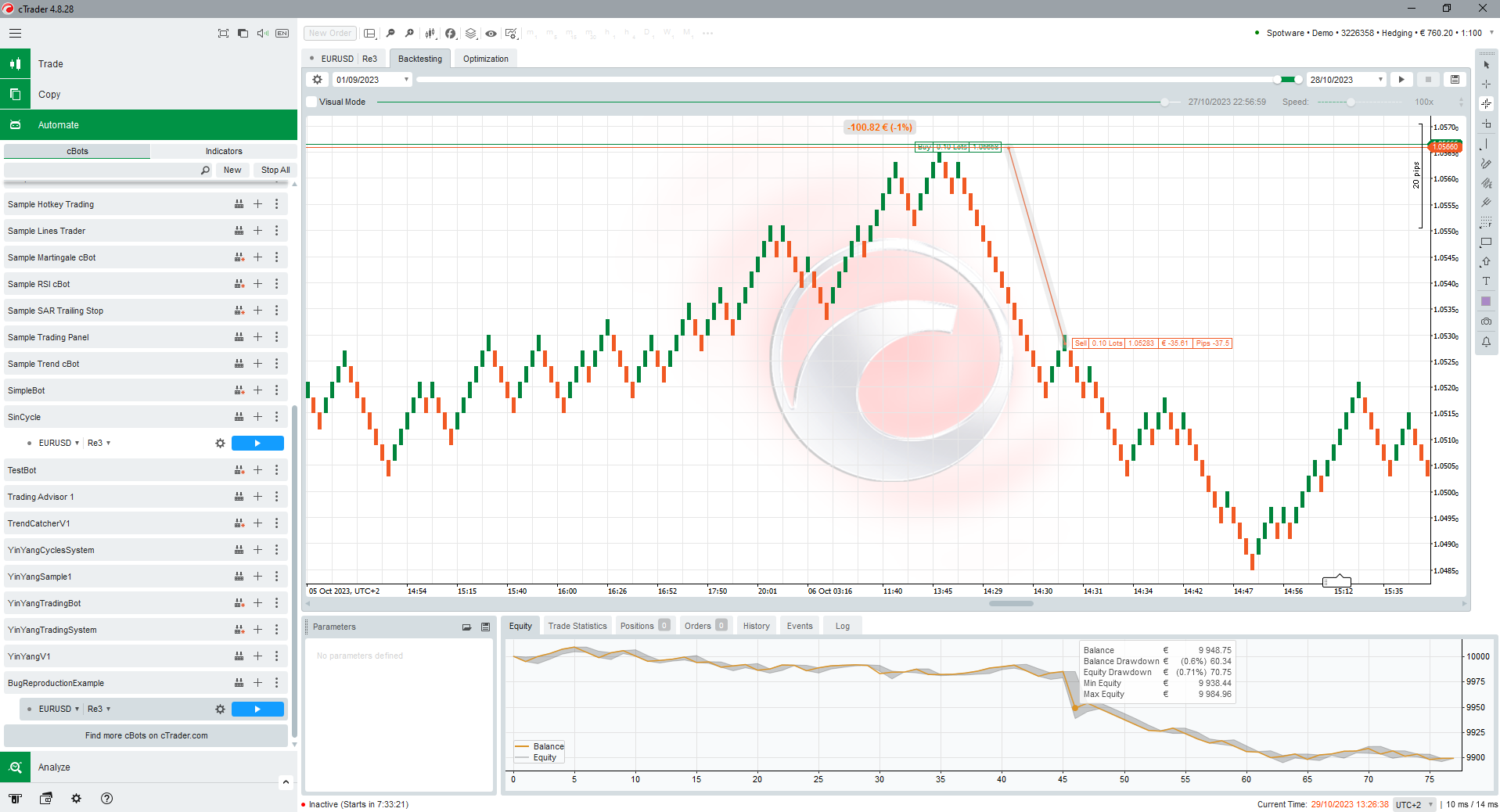
Task: Open the Trade Statistics tab
Action: click(577, 626)
